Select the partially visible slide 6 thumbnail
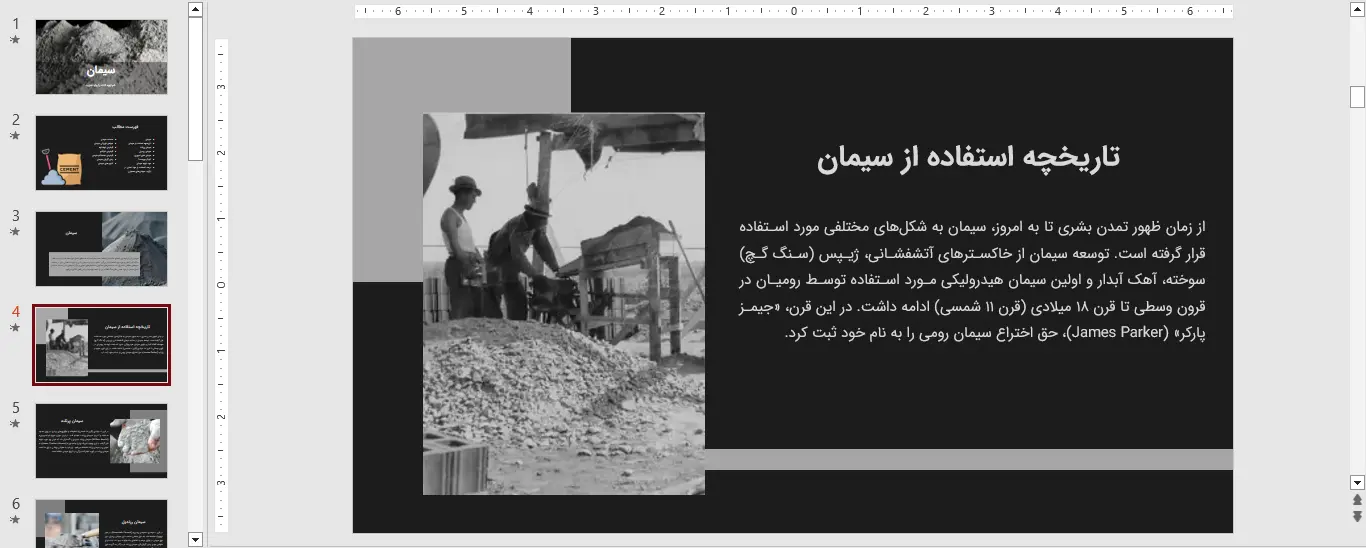This screenshot has height=548, width=1366. [101, 523]
